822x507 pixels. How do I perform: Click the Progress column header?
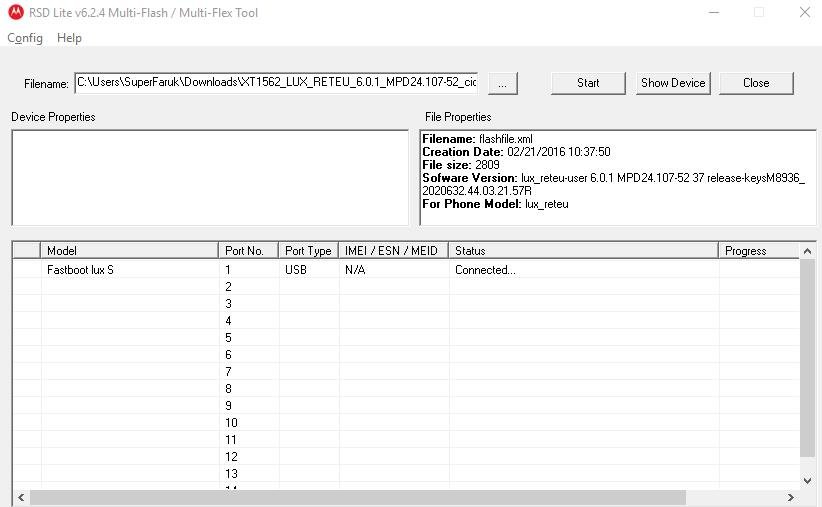click(759, 251)
